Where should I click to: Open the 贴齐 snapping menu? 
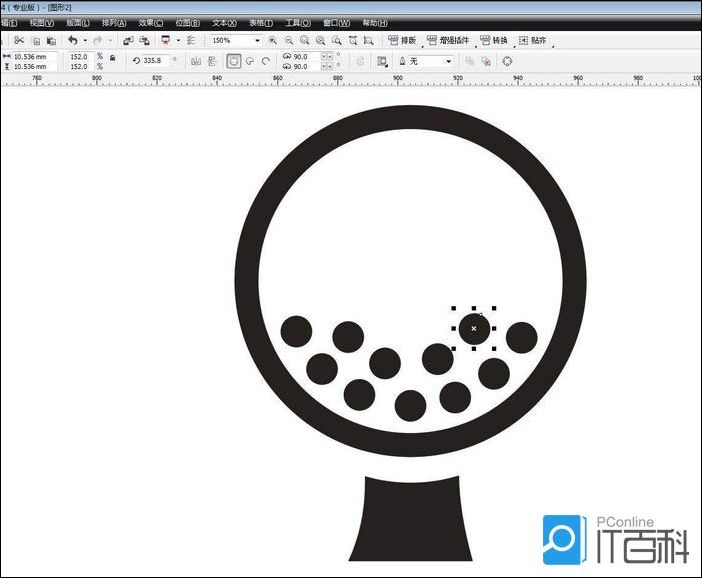point(533,41)
